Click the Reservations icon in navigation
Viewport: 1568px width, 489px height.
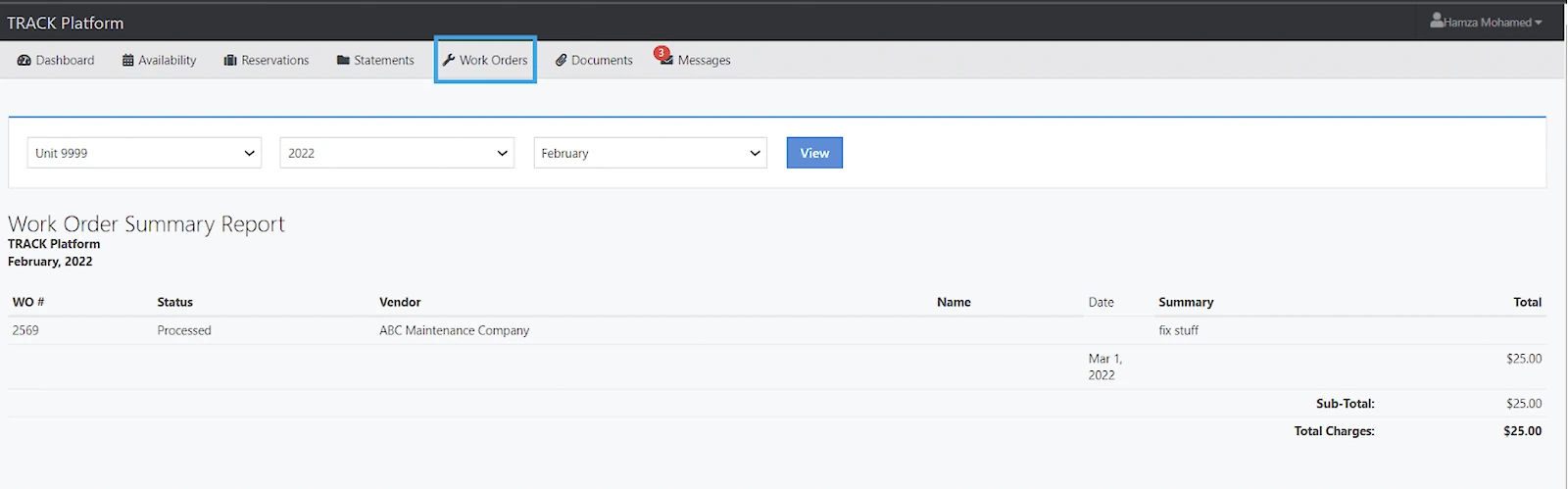pyautogui.click(x=230, y=61)
